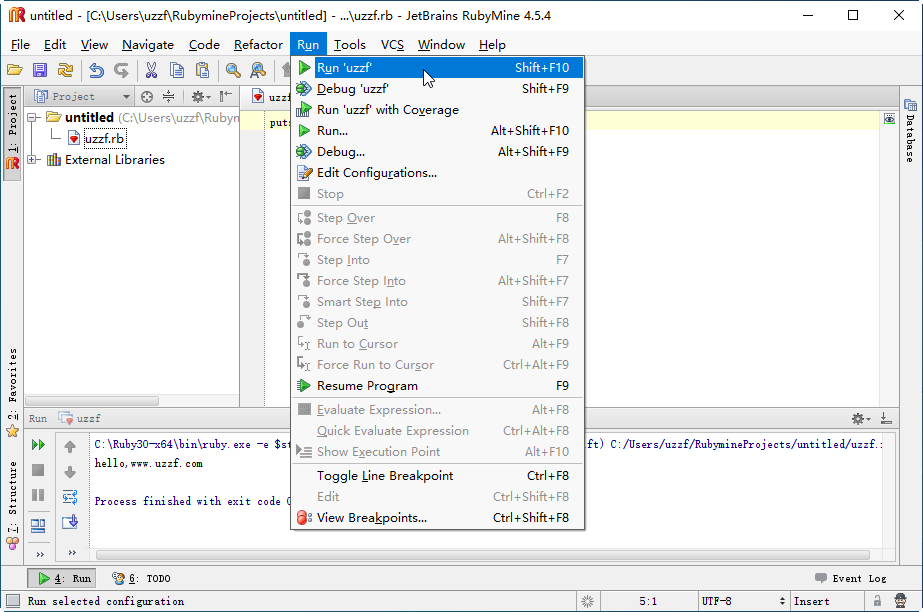This screenshot has height=612, width=923.
Task: Expand more Run panel actions chevron on left
Action: tap(40, 554)
